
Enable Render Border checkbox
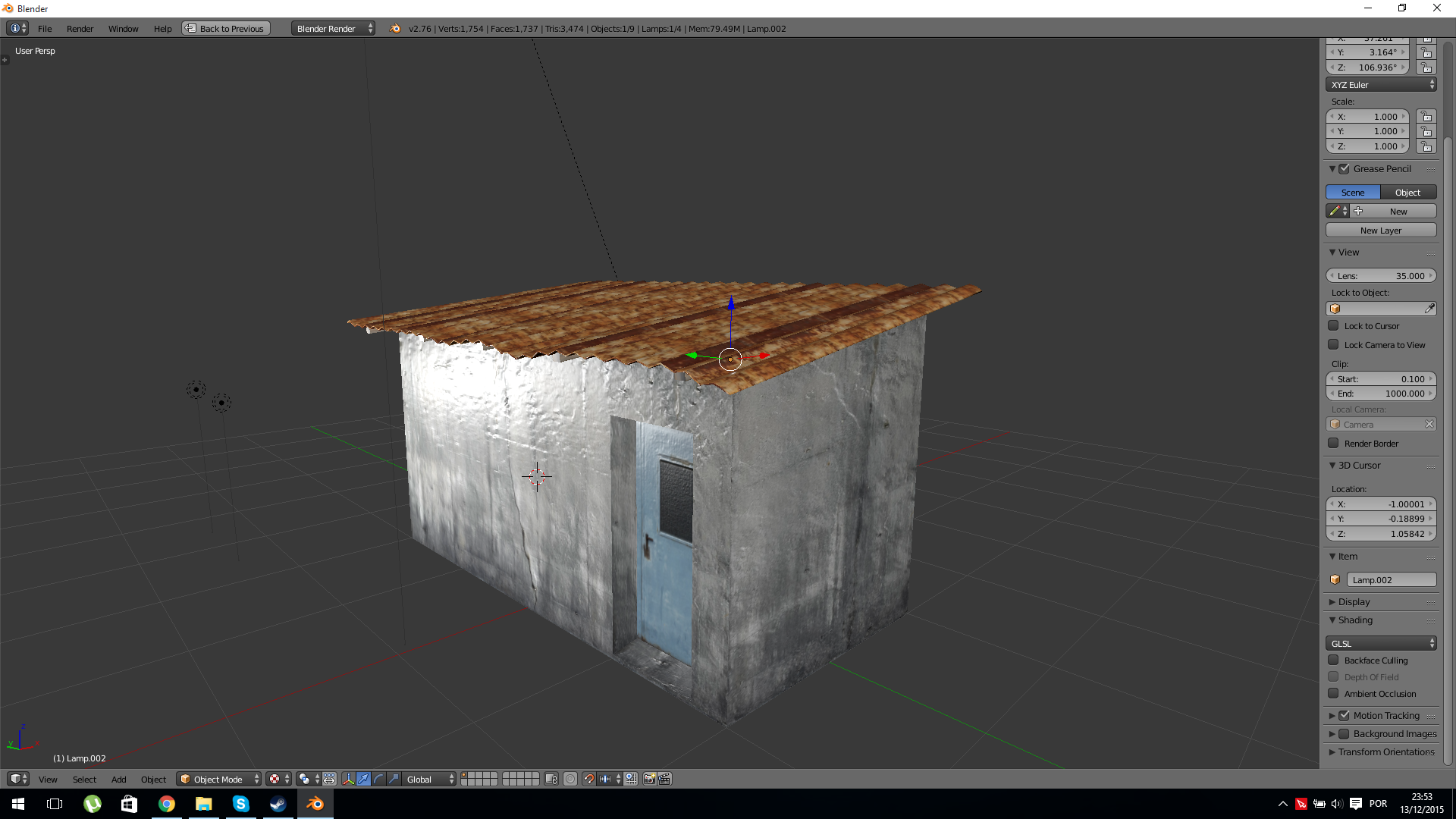click(1333, 444)
